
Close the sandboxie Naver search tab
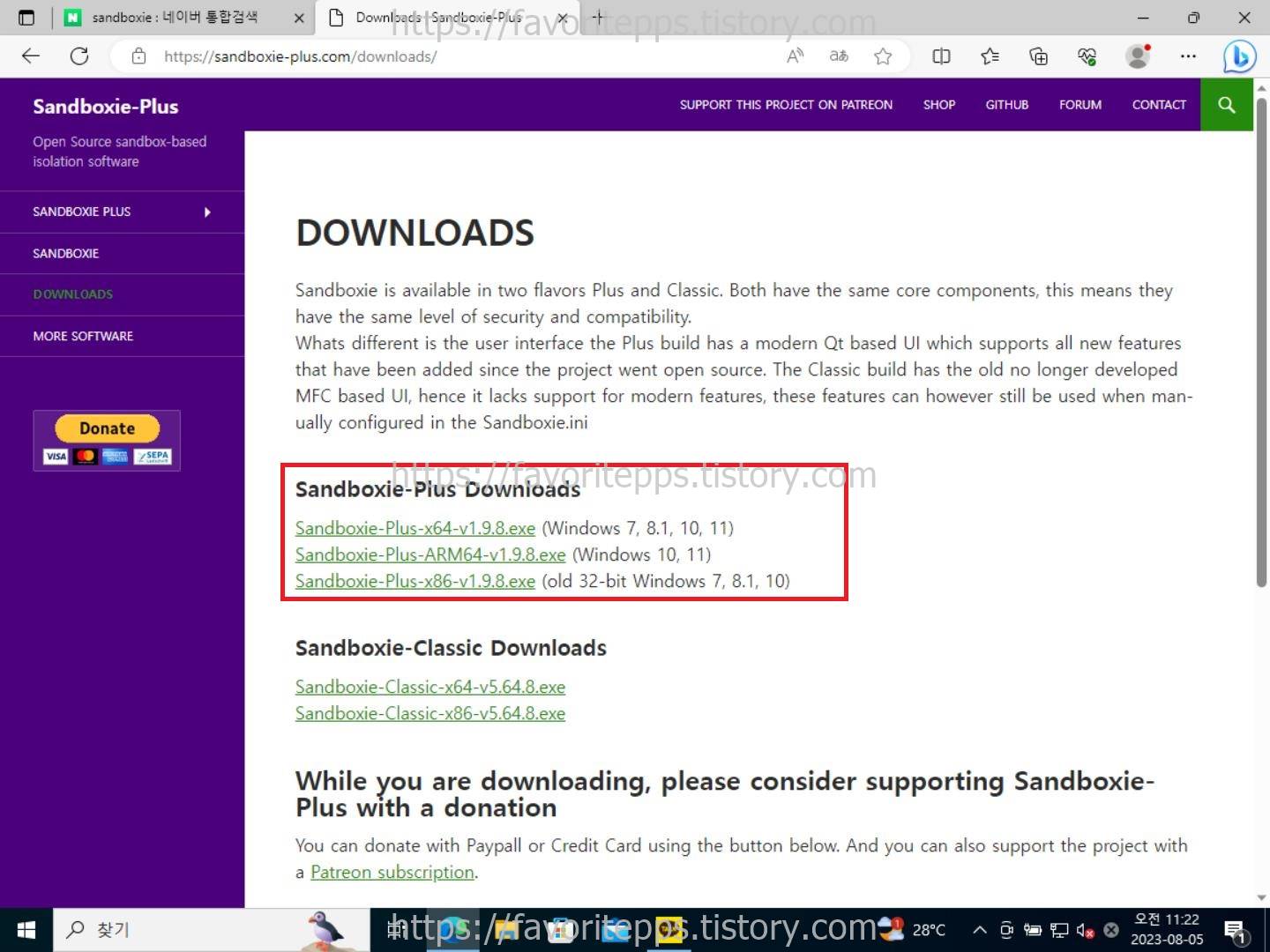[299, 18]
